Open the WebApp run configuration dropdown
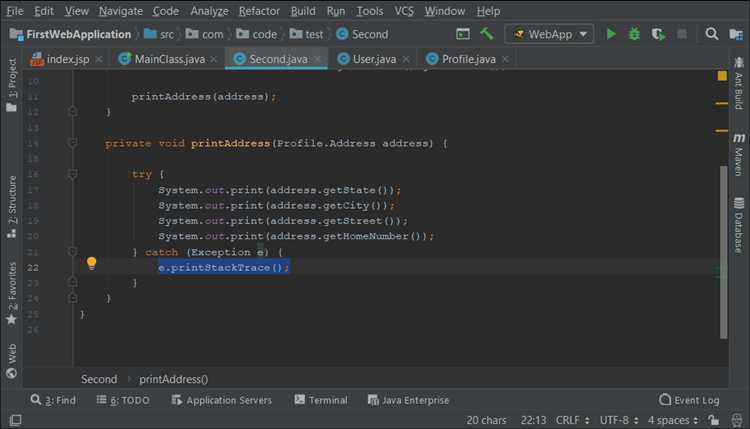This screenshot has width=750, height=429. (550, 34)
